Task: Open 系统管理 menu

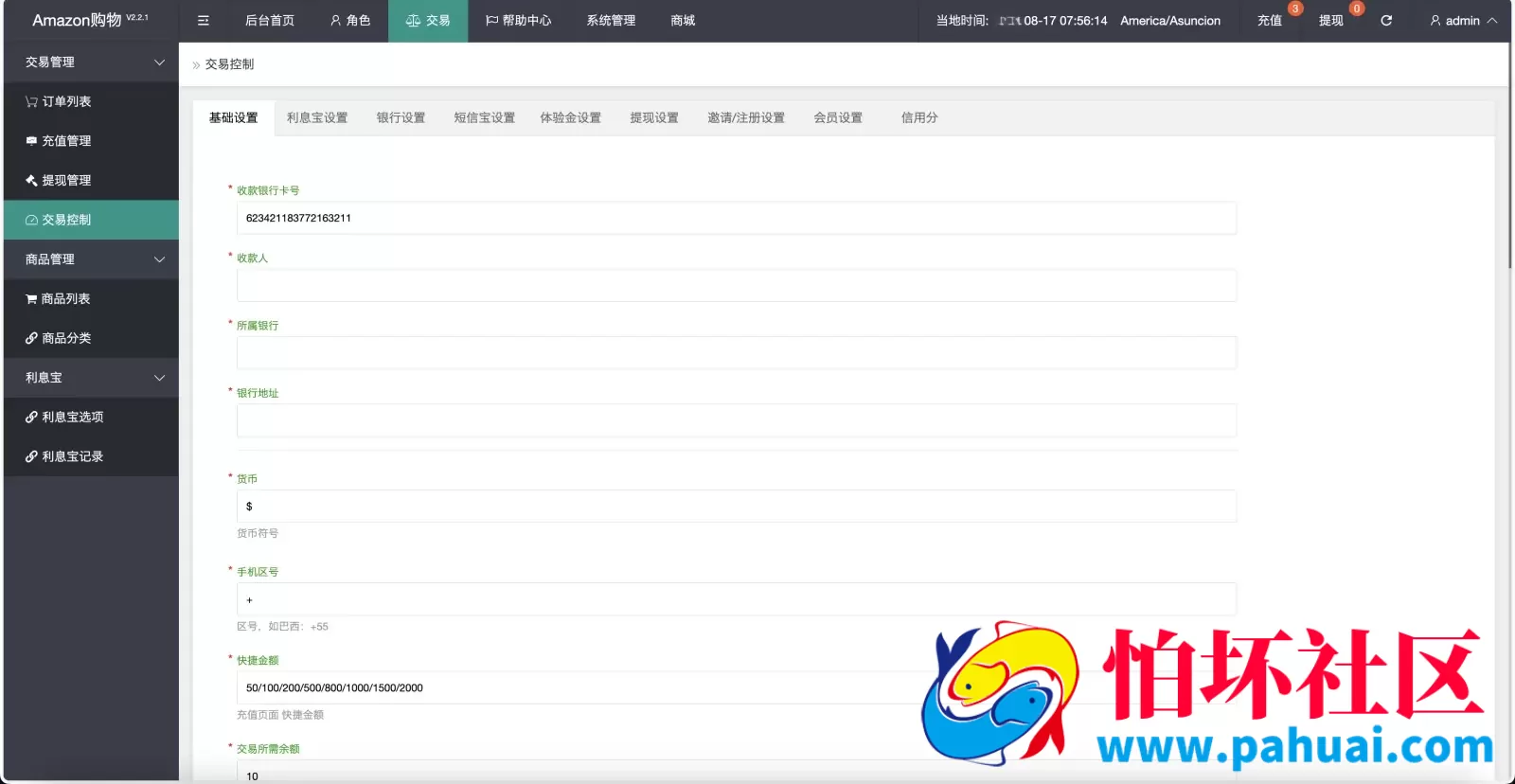Action: coord(611,21)
